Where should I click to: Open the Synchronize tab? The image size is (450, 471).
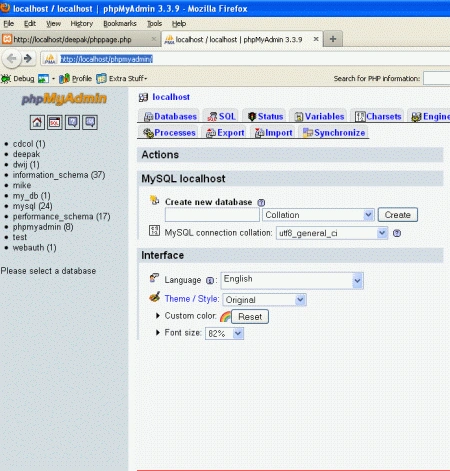pos(334,133)
